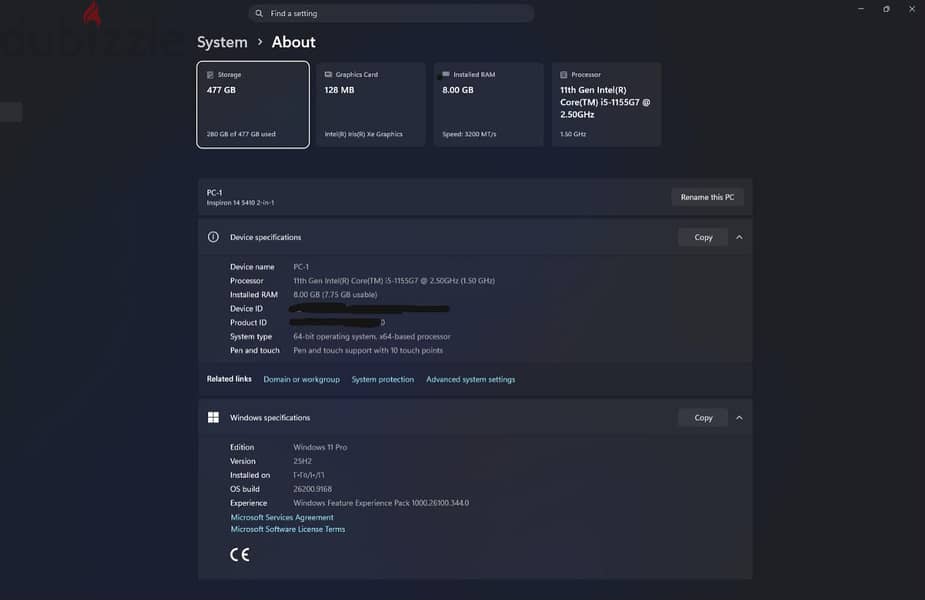Open the System breadcrumb link

(222, 42)
